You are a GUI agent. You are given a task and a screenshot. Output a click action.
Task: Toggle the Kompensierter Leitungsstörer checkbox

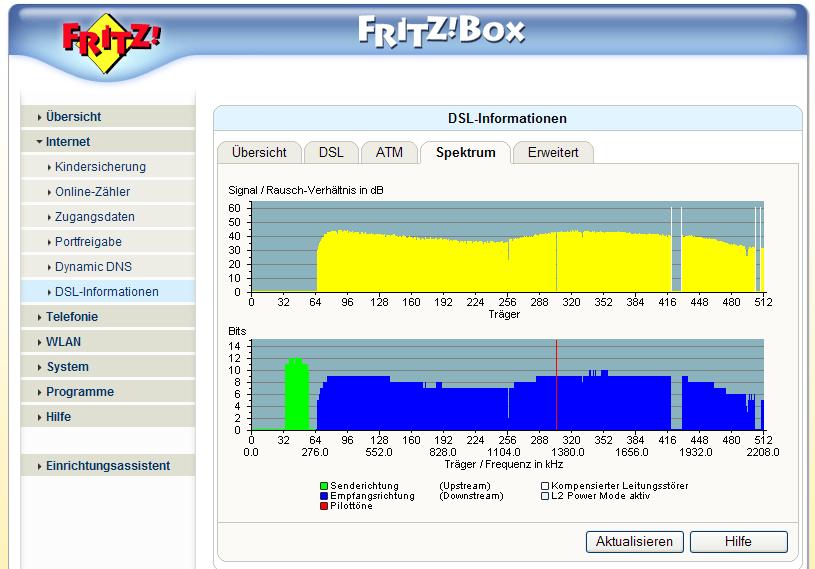[x=545, y=486]
